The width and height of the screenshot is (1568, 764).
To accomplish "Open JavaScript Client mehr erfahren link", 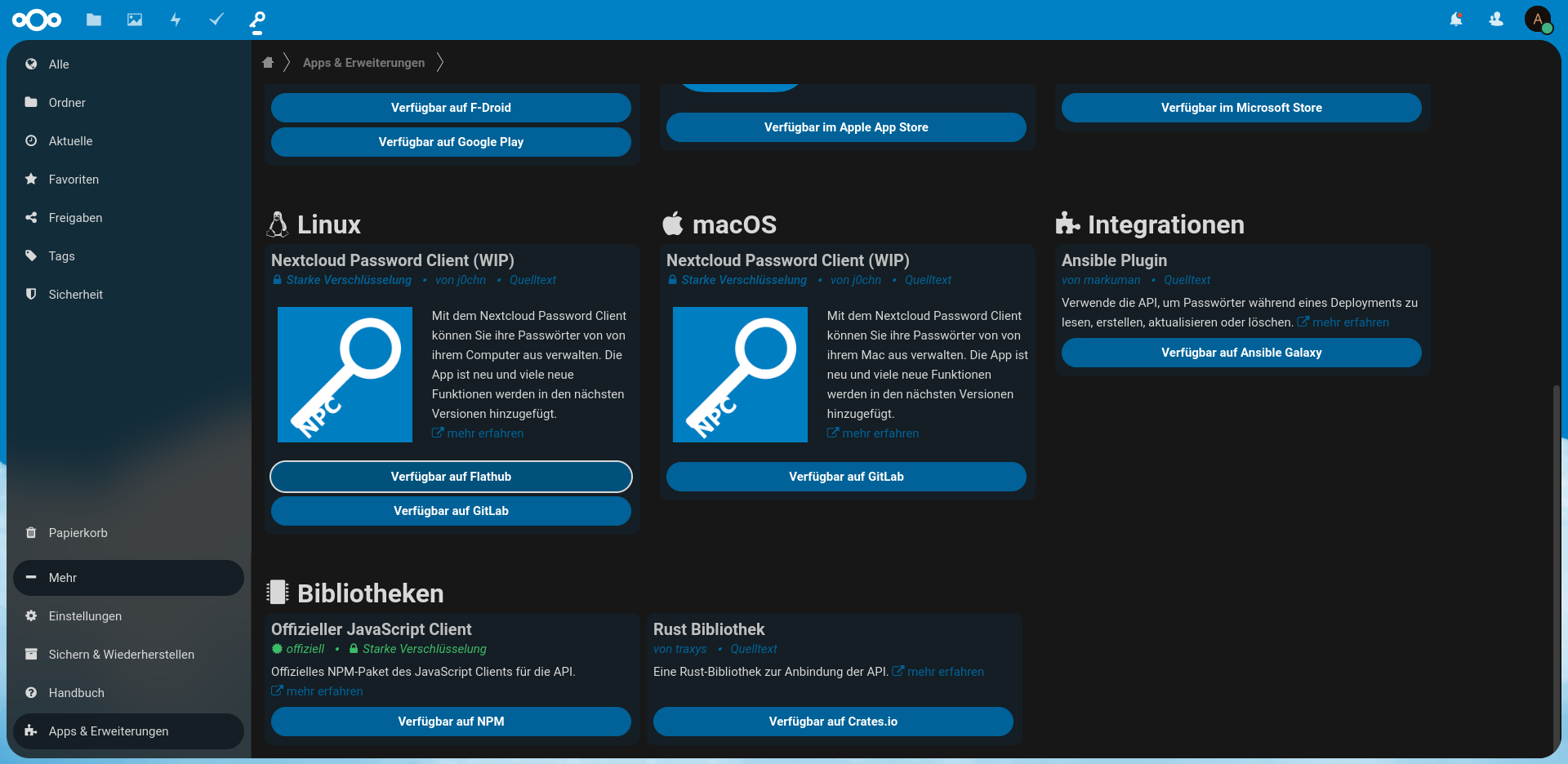I will tap(317, 691).
